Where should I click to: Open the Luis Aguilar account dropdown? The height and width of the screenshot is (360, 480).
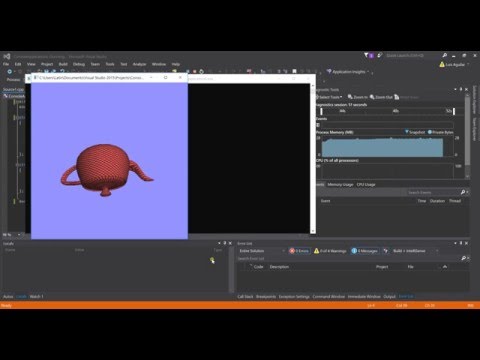(x=468, y=64)
